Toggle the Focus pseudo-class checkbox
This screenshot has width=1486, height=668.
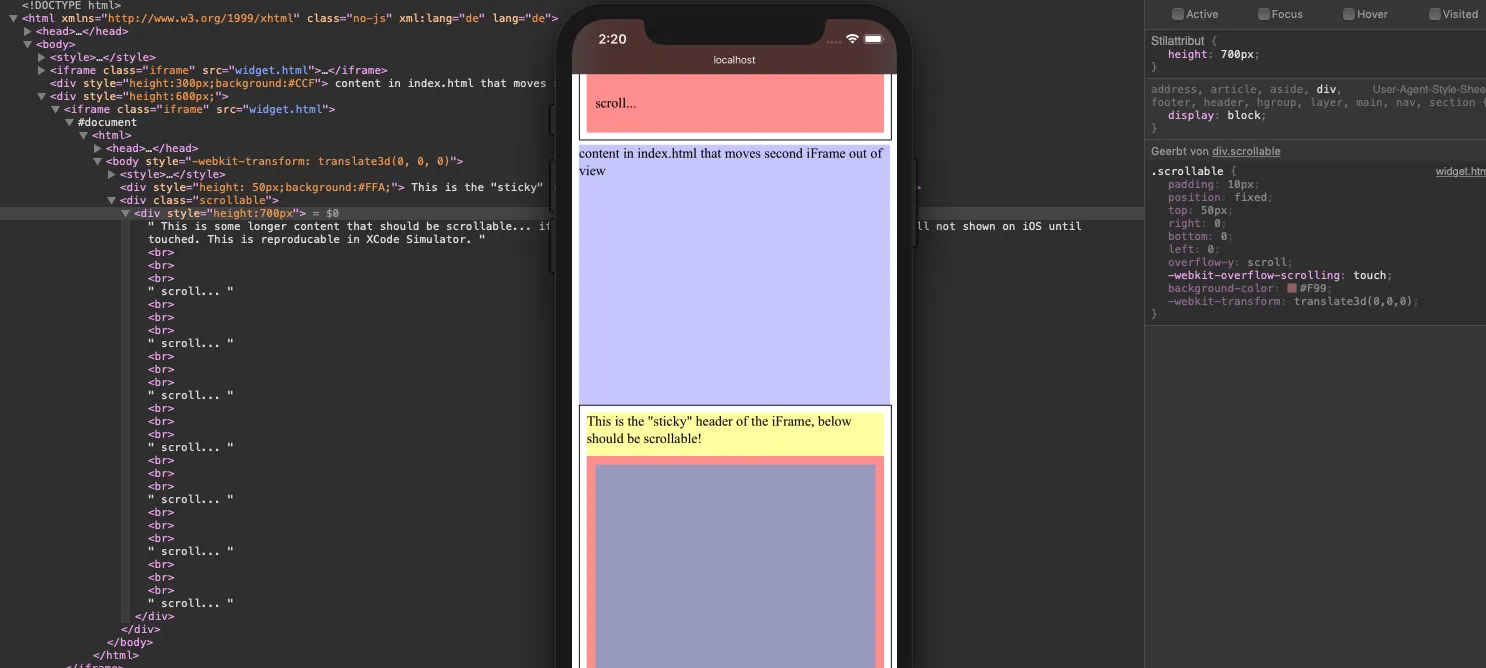(x=1264, y=14)
